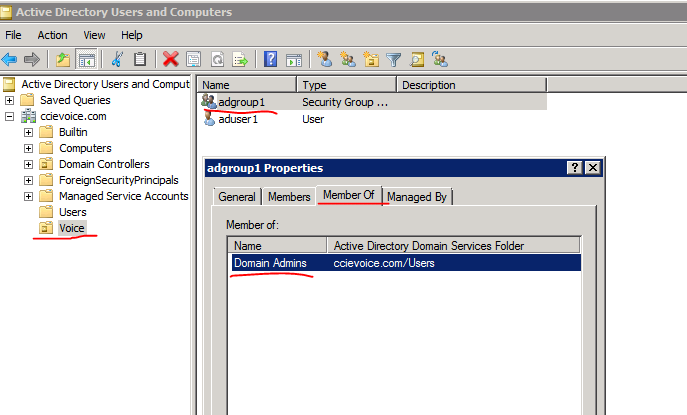The width and height of the screenshot is (687, 415).
Task: Click the Security Group type cell
Action: click(345, 102)
